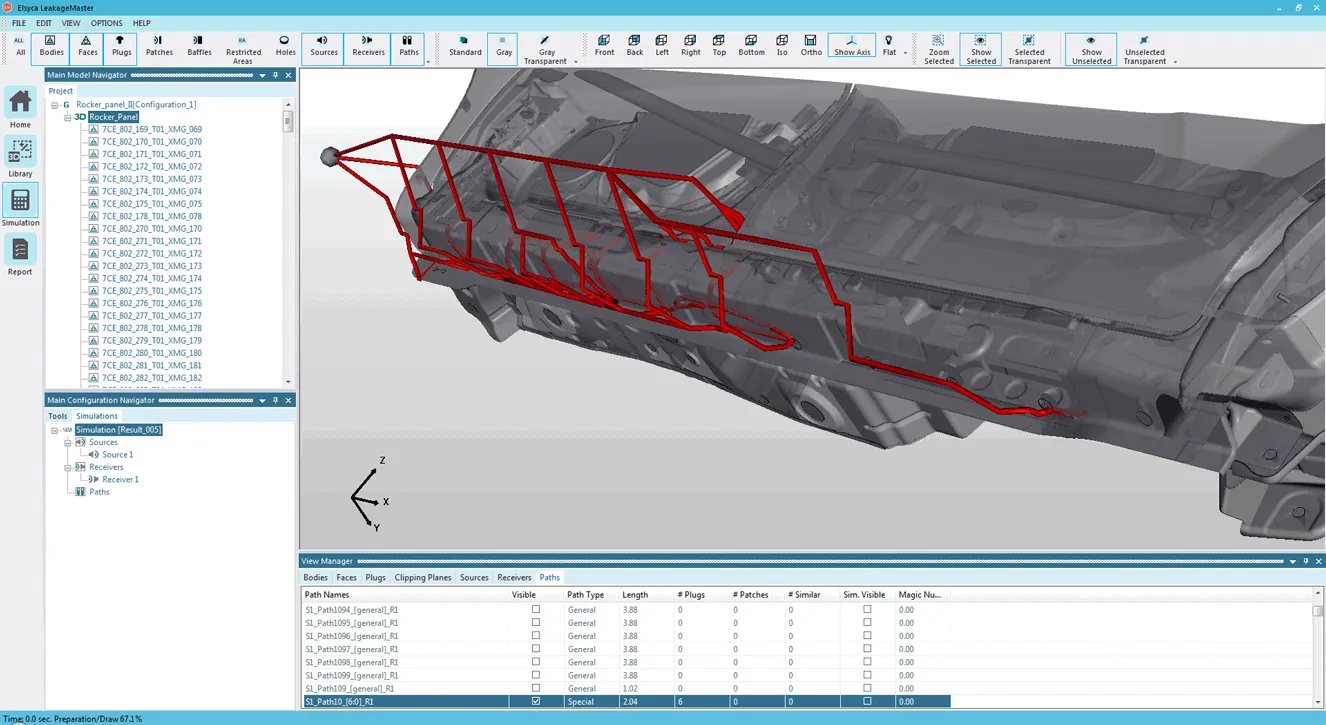1326x725 pixels.
Task: Open the Library sidebar page
Action: pyautogui.click(x=20, y=157)
